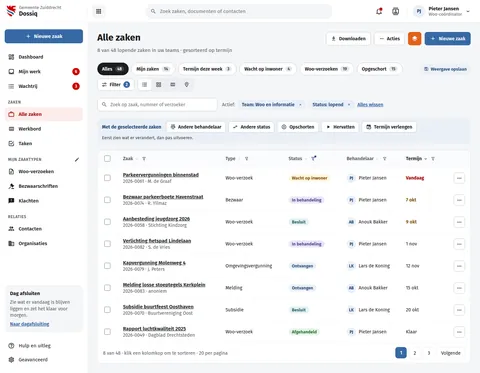
Task: Open row actions for Parkeervergunningen binnenstad
Action: click(459, 178)
